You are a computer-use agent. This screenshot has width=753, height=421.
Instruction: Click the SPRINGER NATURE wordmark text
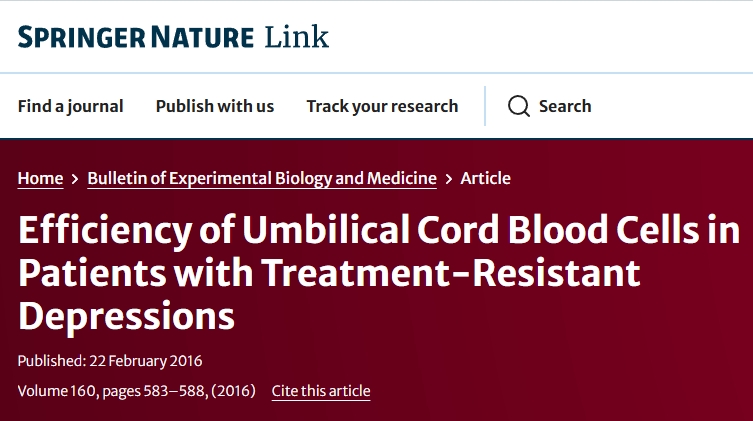pyautogui.click(x=136, y=37)
